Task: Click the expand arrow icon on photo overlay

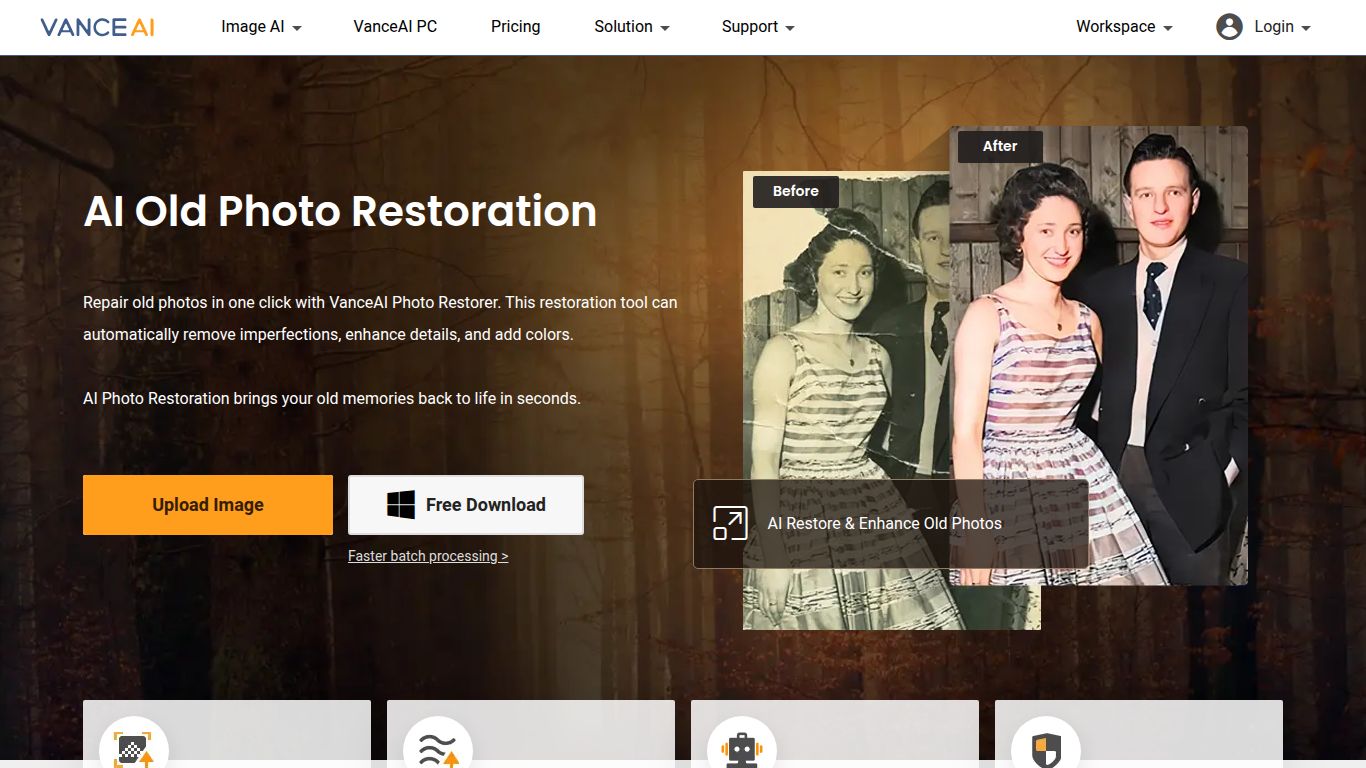Action: click(731, 522)
